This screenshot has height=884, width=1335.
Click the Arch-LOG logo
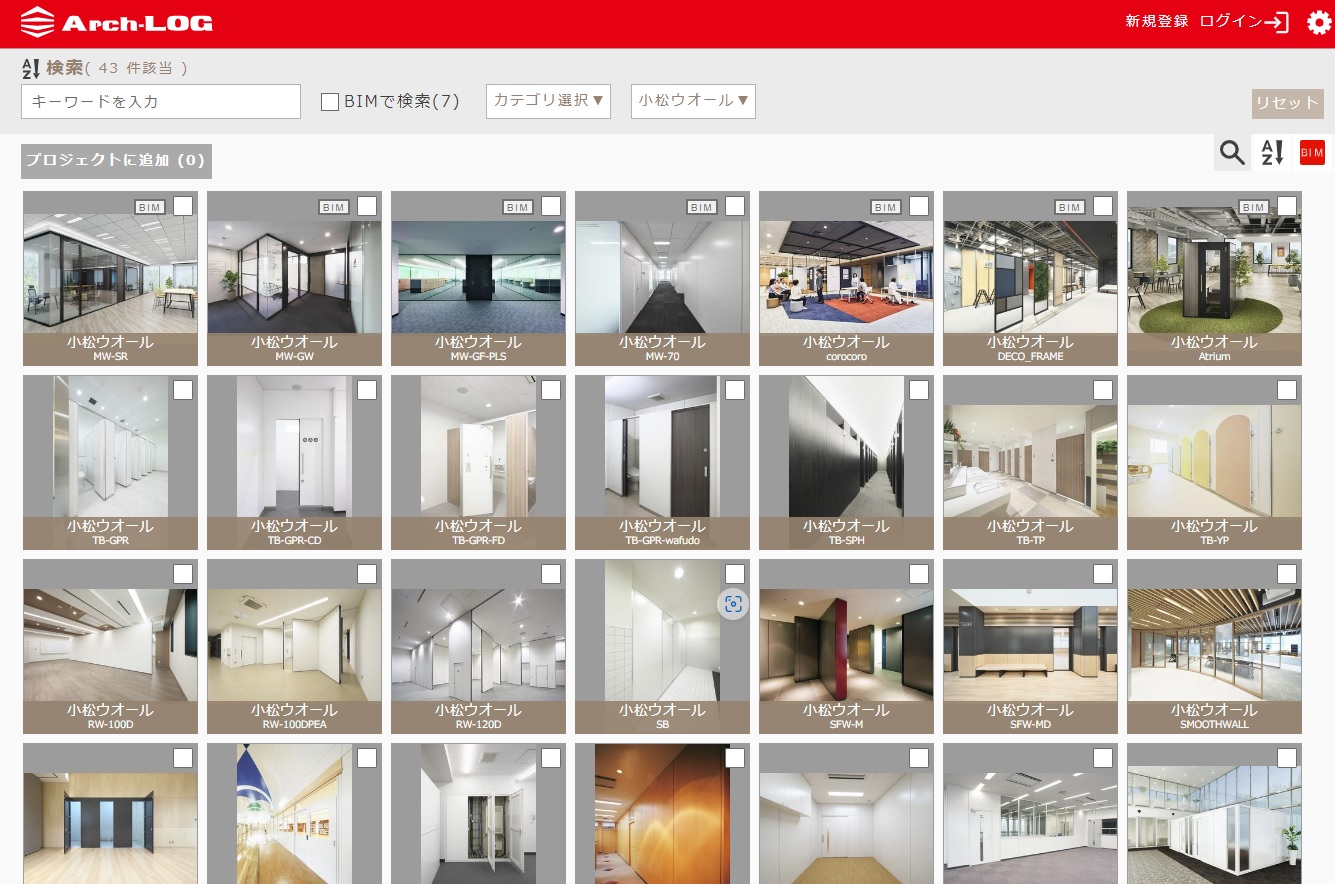116,23
